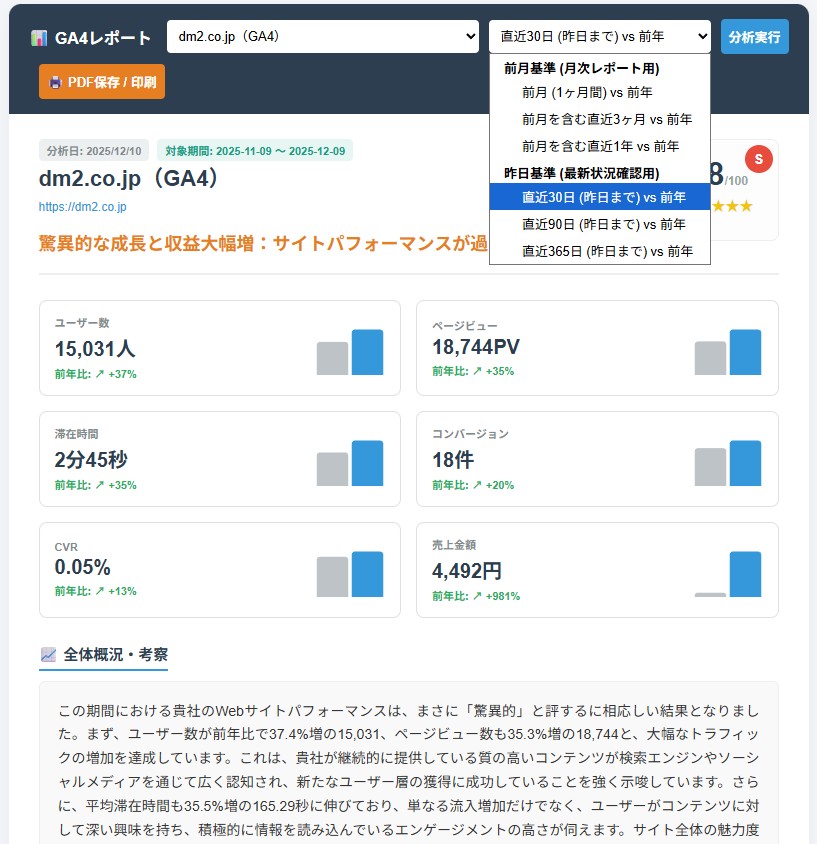Image resolution: width=817 pixels, height=844 pixels.
Task: Click the red S rank badge
Action: pyautogui.click(x=758, y=159)
